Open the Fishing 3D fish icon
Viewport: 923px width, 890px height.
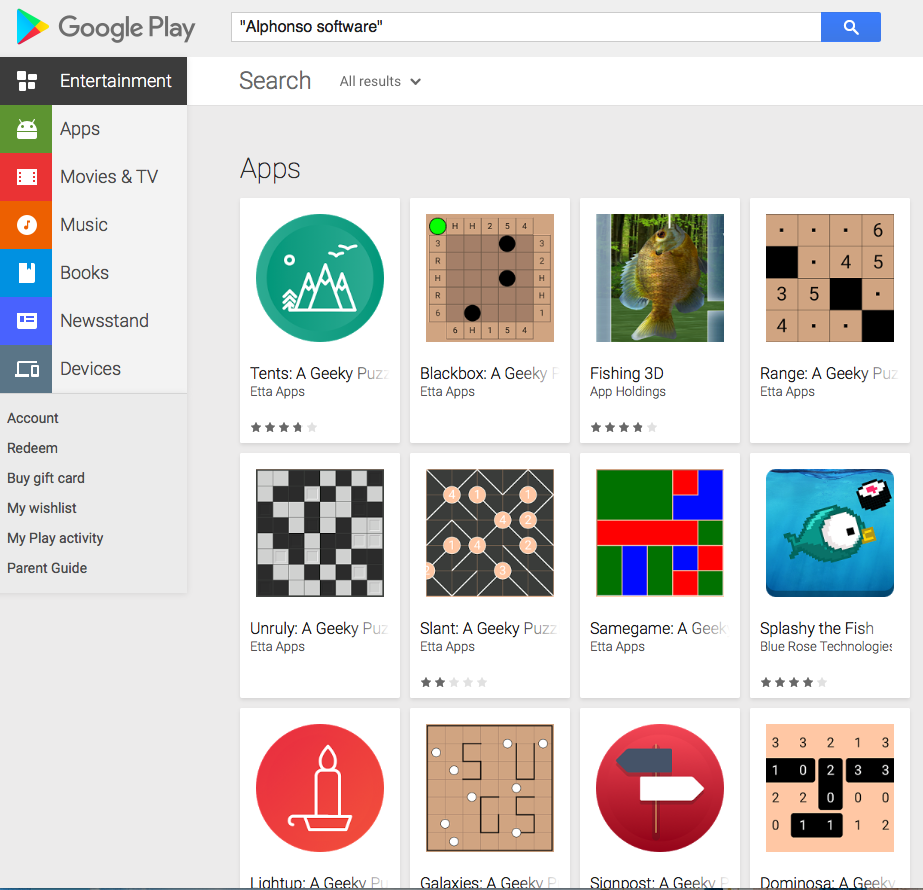(x=660, y=278)
